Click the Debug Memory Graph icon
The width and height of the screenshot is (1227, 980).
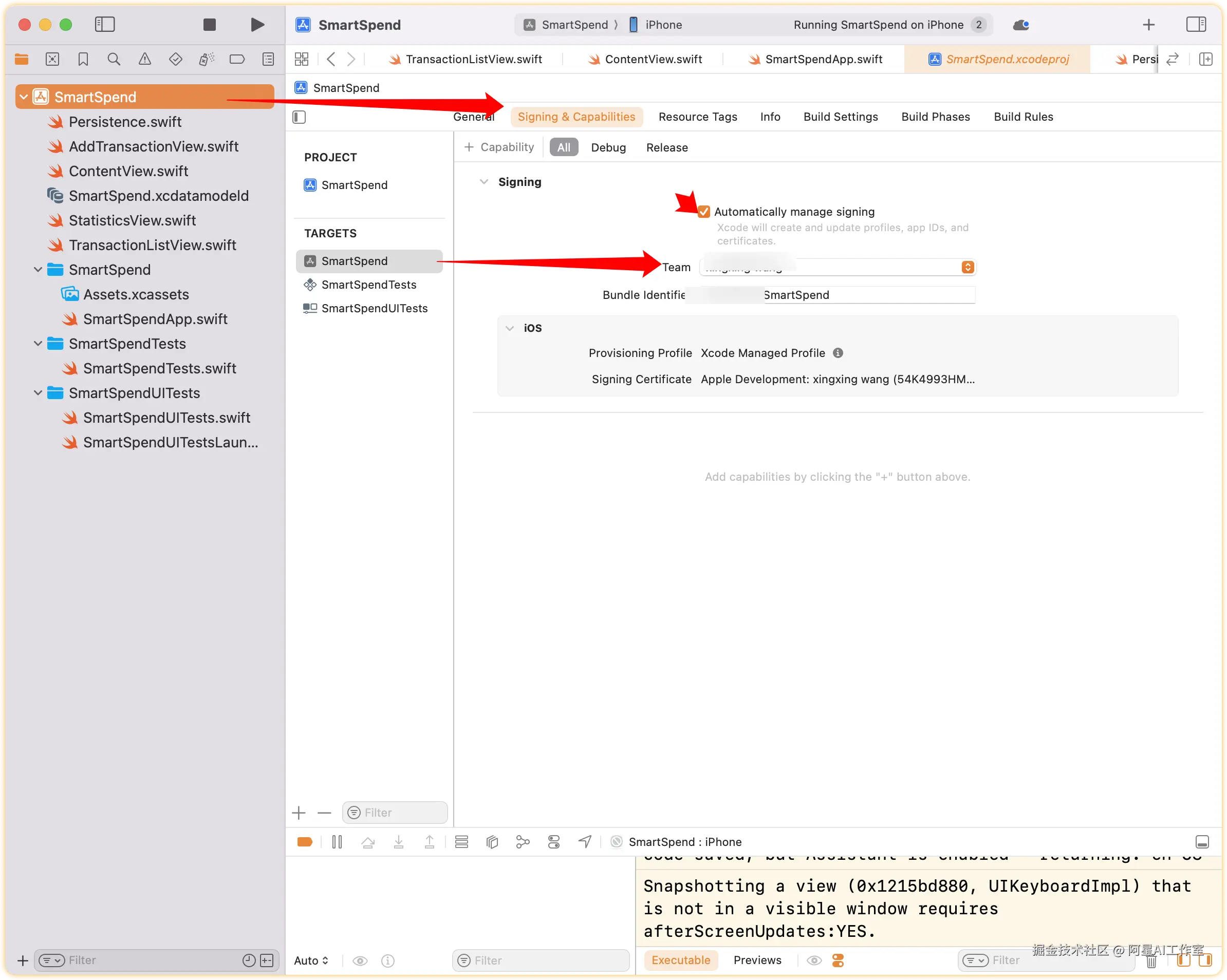tap(523, 842)
